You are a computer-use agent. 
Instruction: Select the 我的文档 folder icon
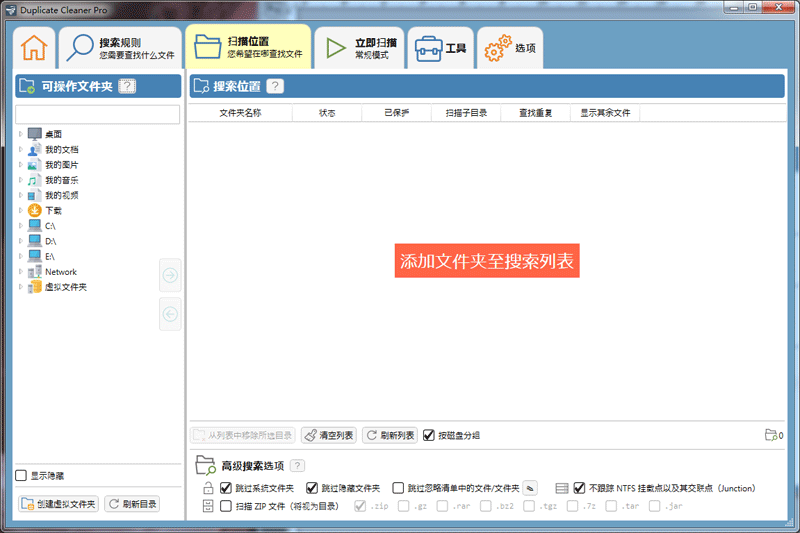click(x=35, y=149)
